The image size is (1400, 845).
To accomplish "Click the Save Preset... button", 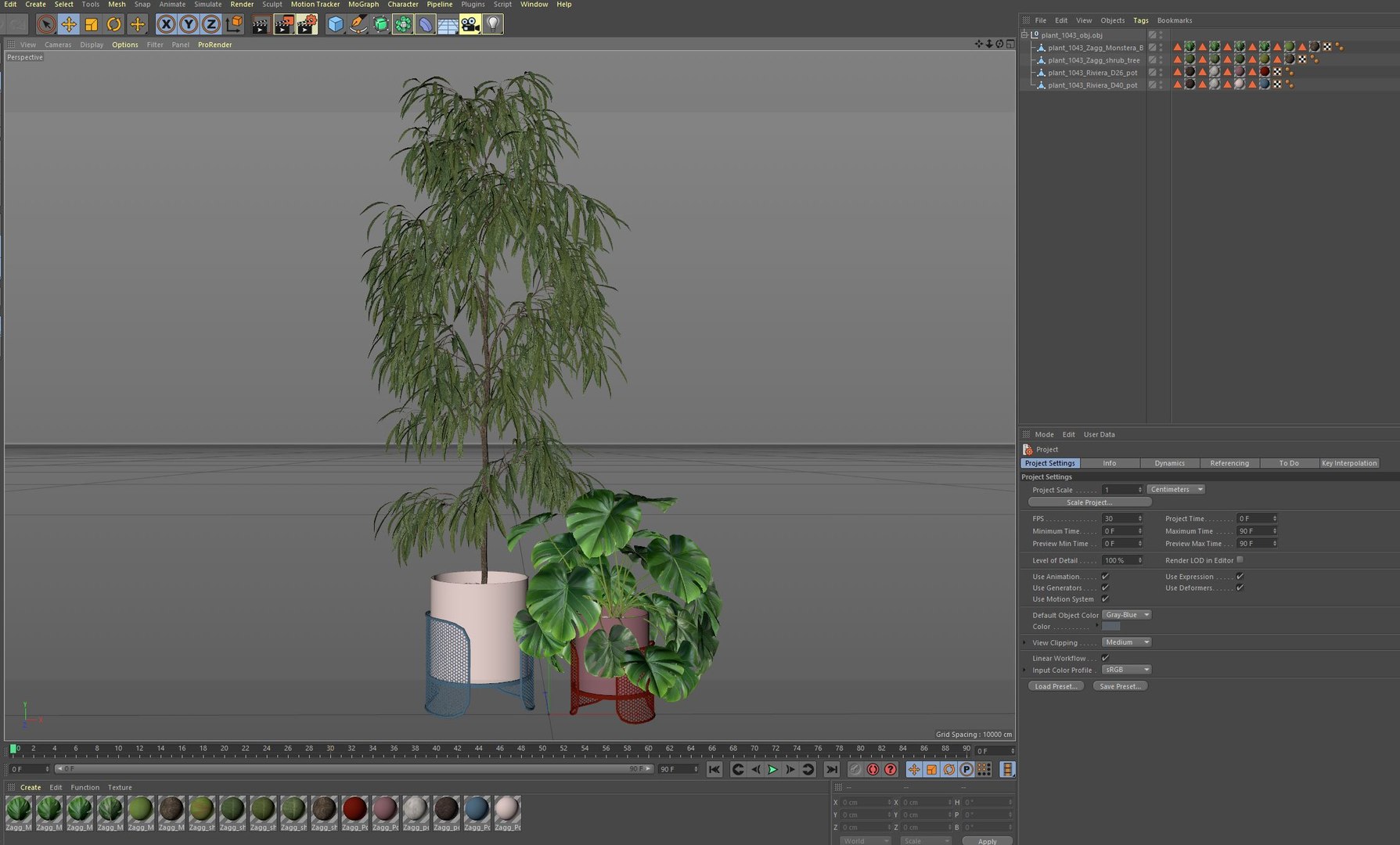I will [1120, 686].
